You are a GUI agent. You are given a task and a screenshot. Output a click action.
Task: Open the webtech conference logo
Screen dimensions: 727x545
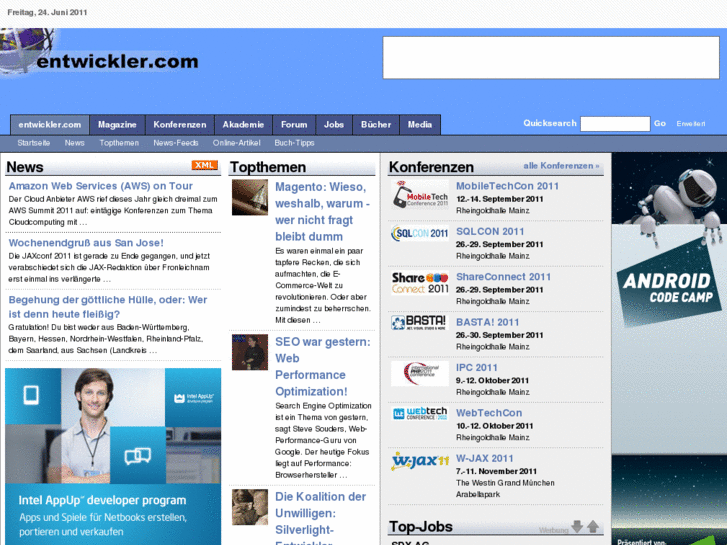point(420,413)
